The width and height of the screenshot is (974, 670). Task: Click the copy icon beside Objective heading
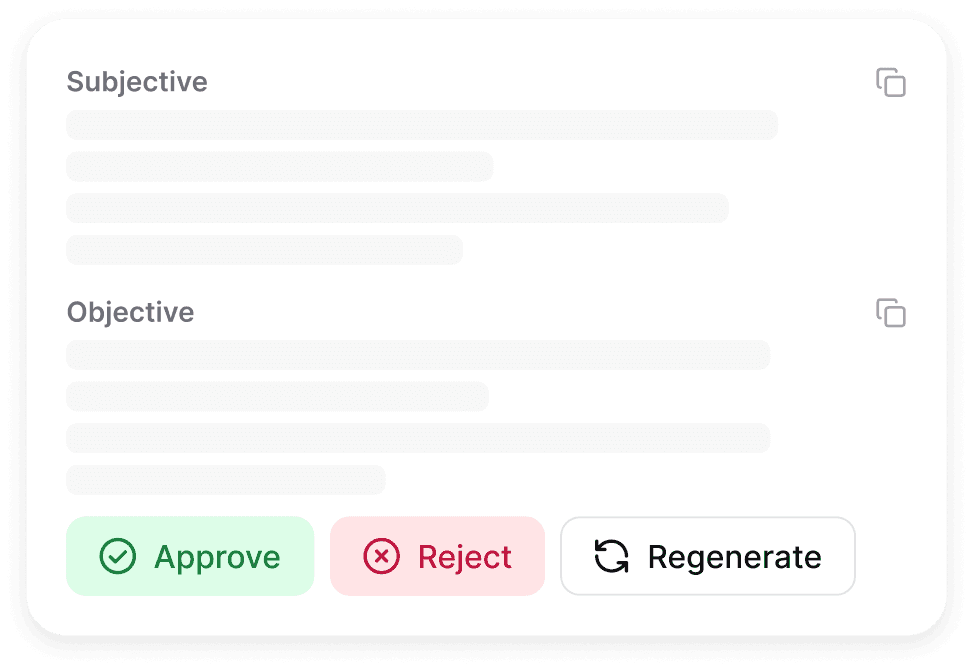pos(890,313)
